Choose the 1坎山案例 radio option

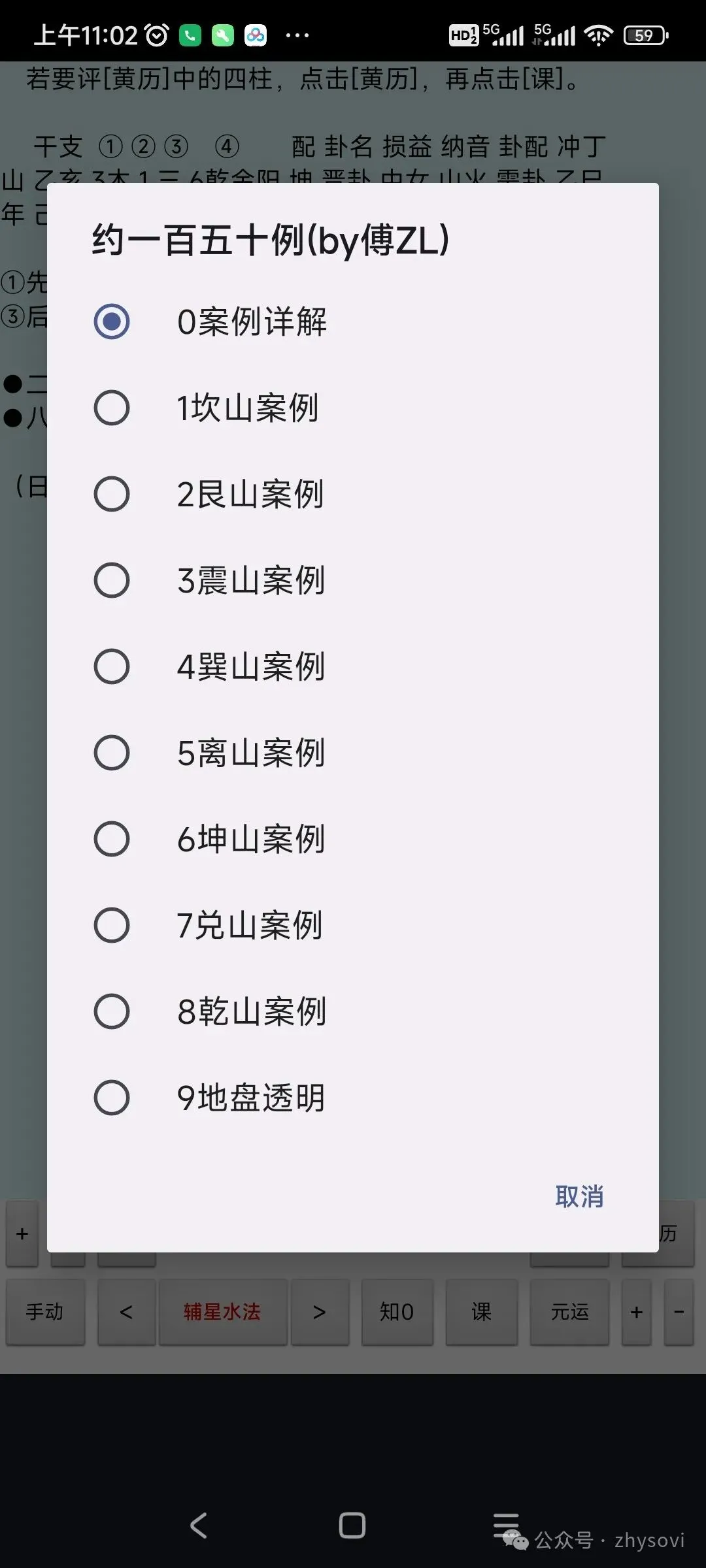353,408
